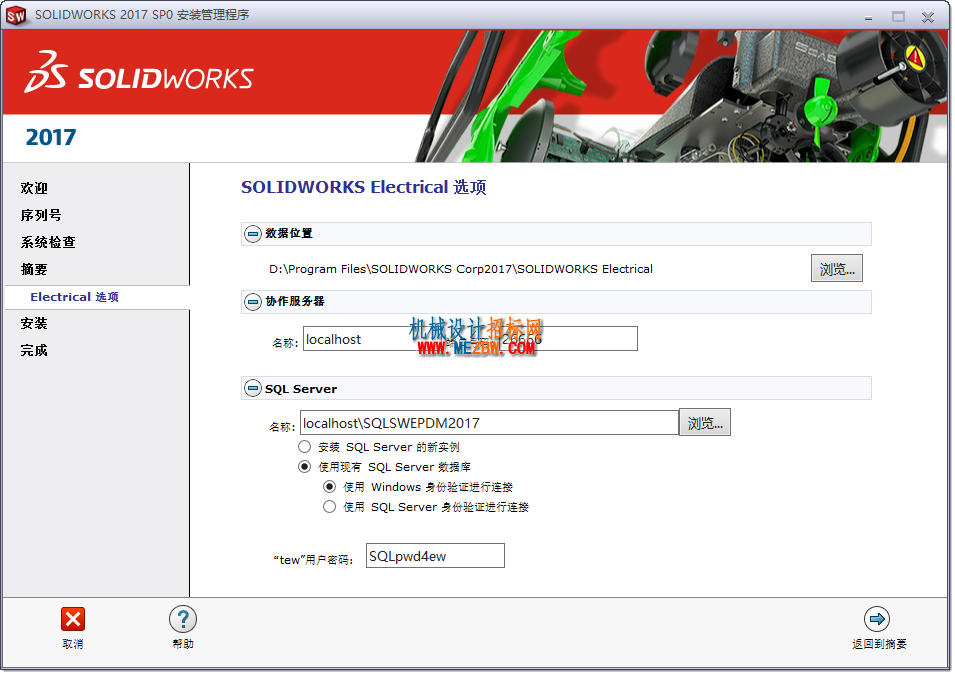
Task: Collapse the SQL Server section
Action: 253,389
